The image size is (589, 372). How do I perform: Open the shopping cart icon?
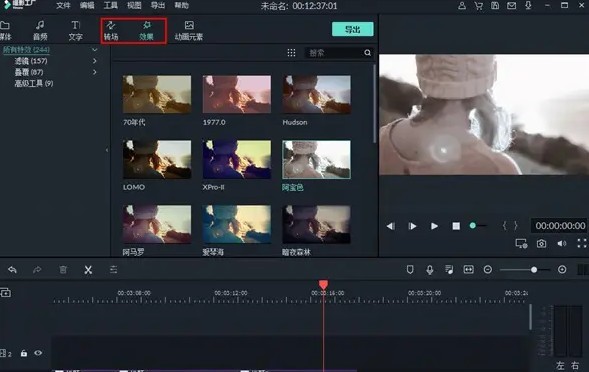(x=479, y=6)
